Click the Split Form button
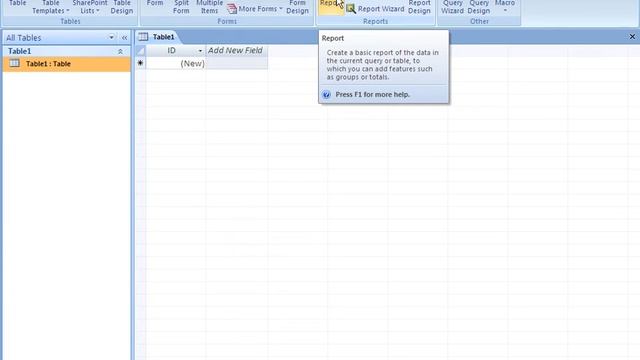The image size is (640, 360). click(181, 7)
